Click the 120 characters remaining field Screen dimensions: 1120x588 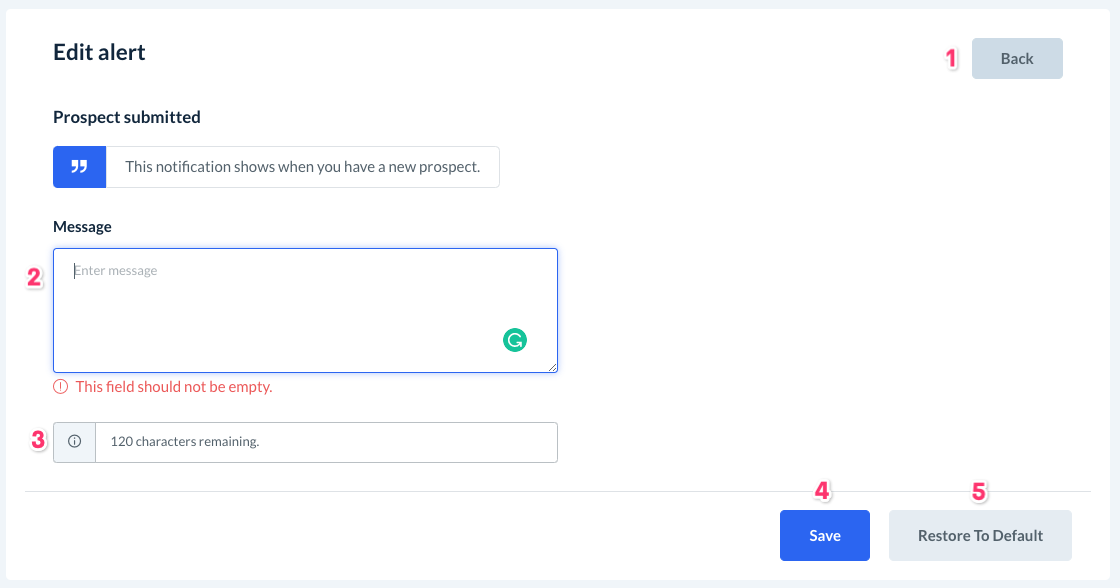[325, 442]
